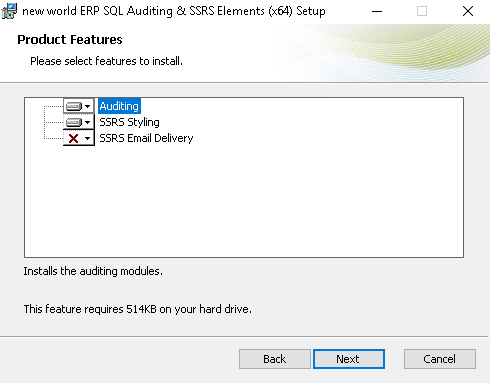Click the Auditing hard drive icon
This screenshot has width=490, height=383.
(x=74, y=106)
